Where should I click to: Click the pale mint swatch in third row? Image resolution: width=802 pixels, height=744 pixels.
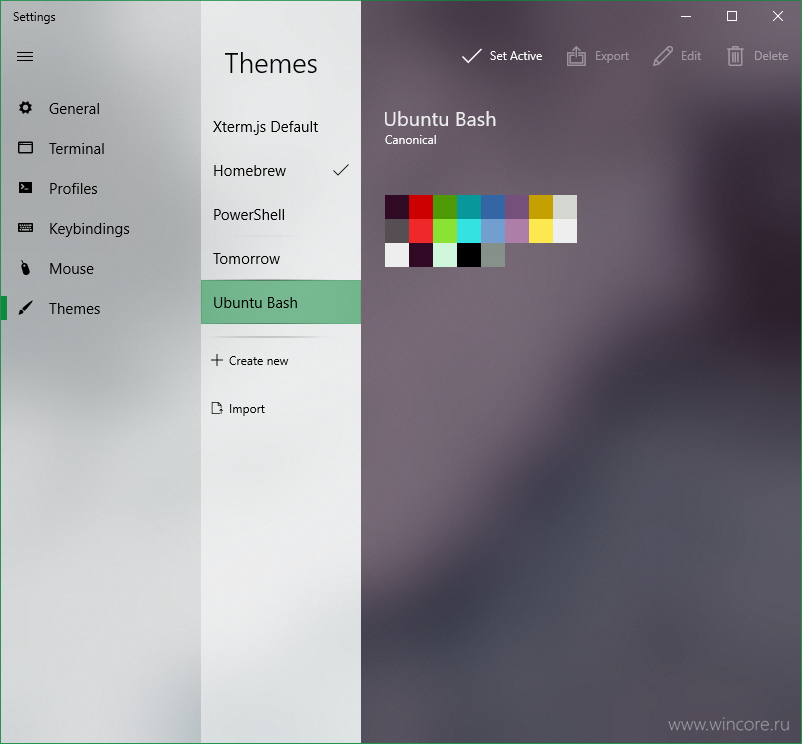click(x=445, y=255)
